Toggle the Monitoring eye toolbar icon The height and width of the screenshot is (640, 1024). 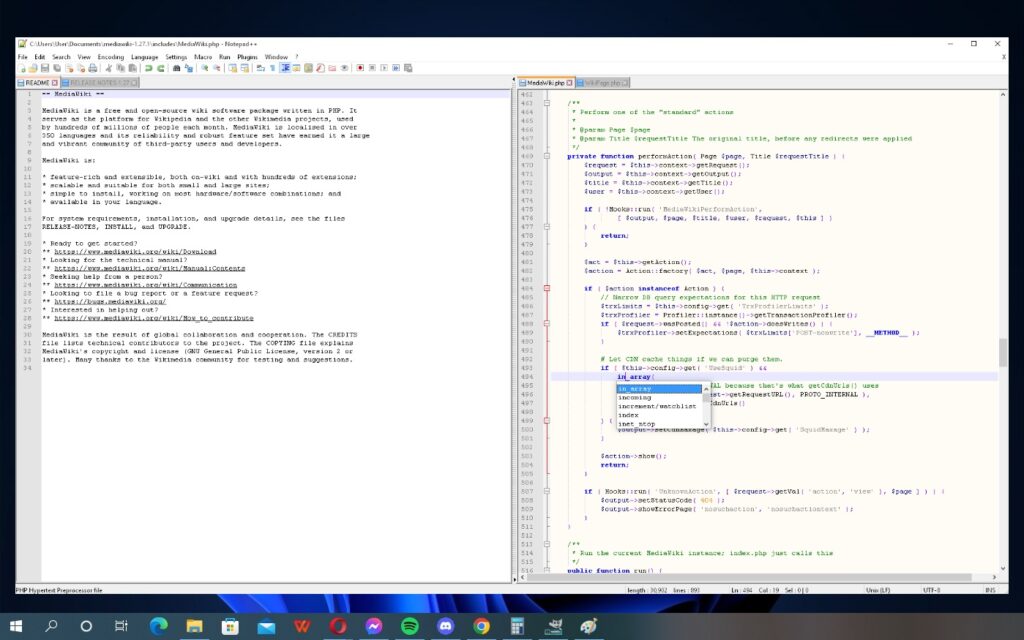point(345,68)
